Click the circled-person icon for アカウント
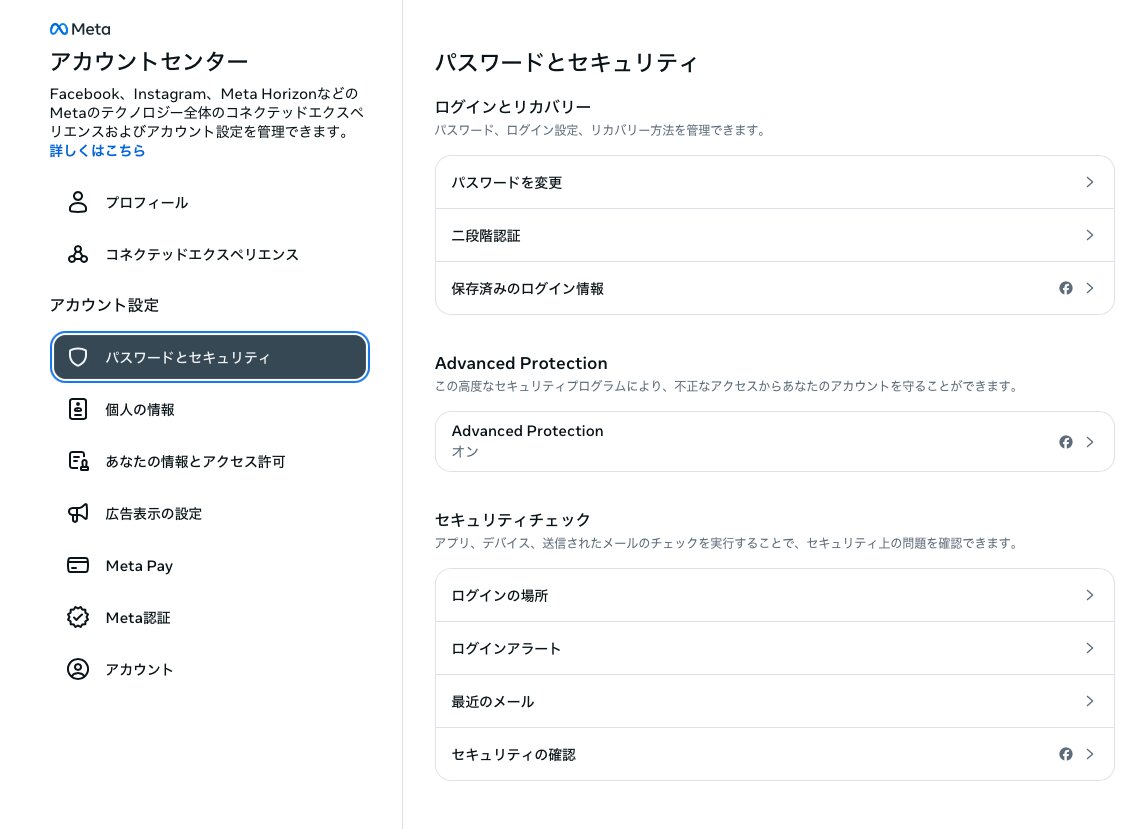The height and width of the screenshot is (829, 1141). pyautogui.click(x=78, y=669)
